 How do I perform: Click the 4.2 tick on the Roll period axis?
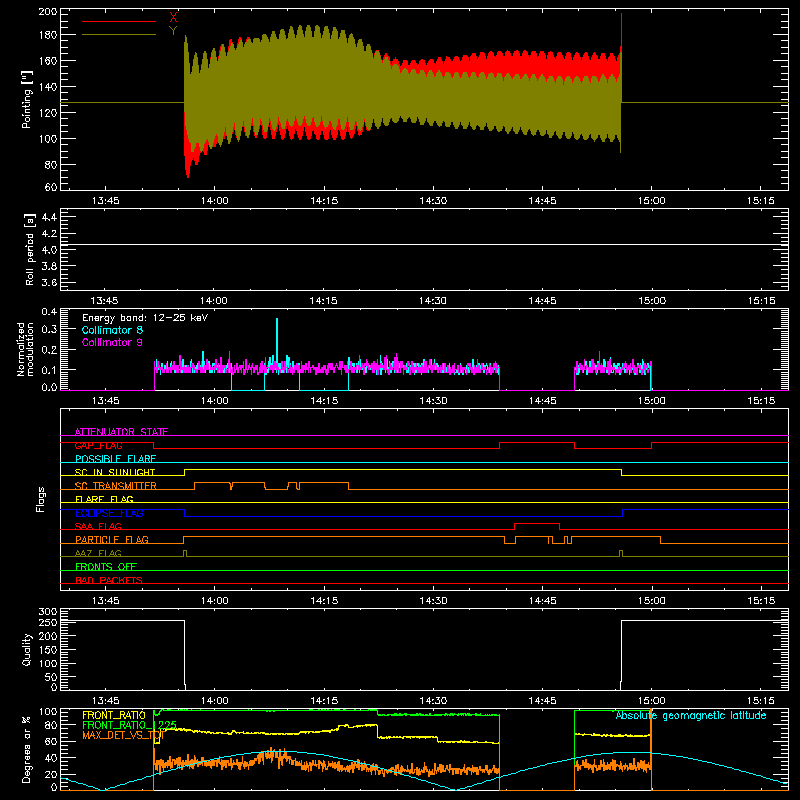click(x=49, y=234)
